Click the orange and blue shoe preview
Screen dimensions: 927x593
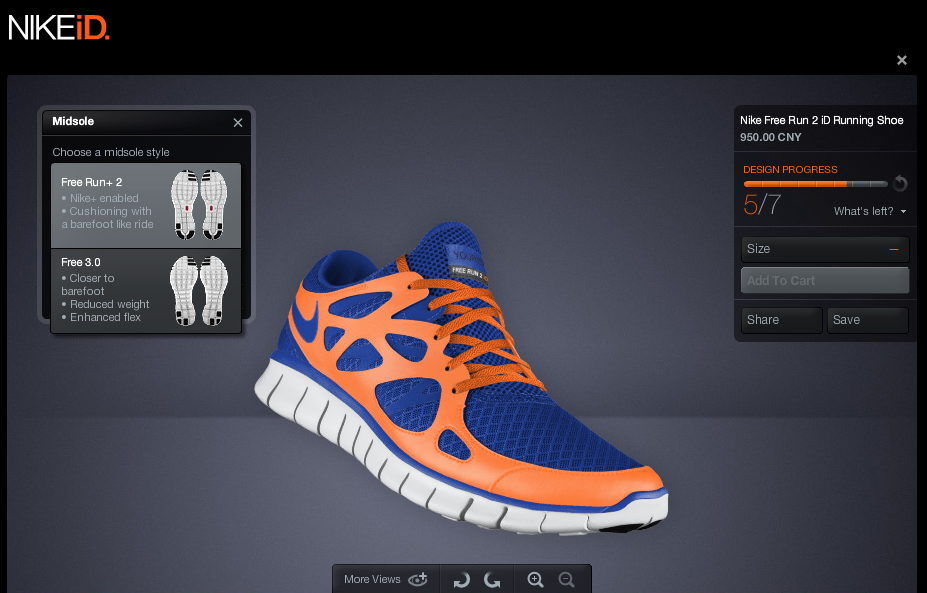point(461,378)
